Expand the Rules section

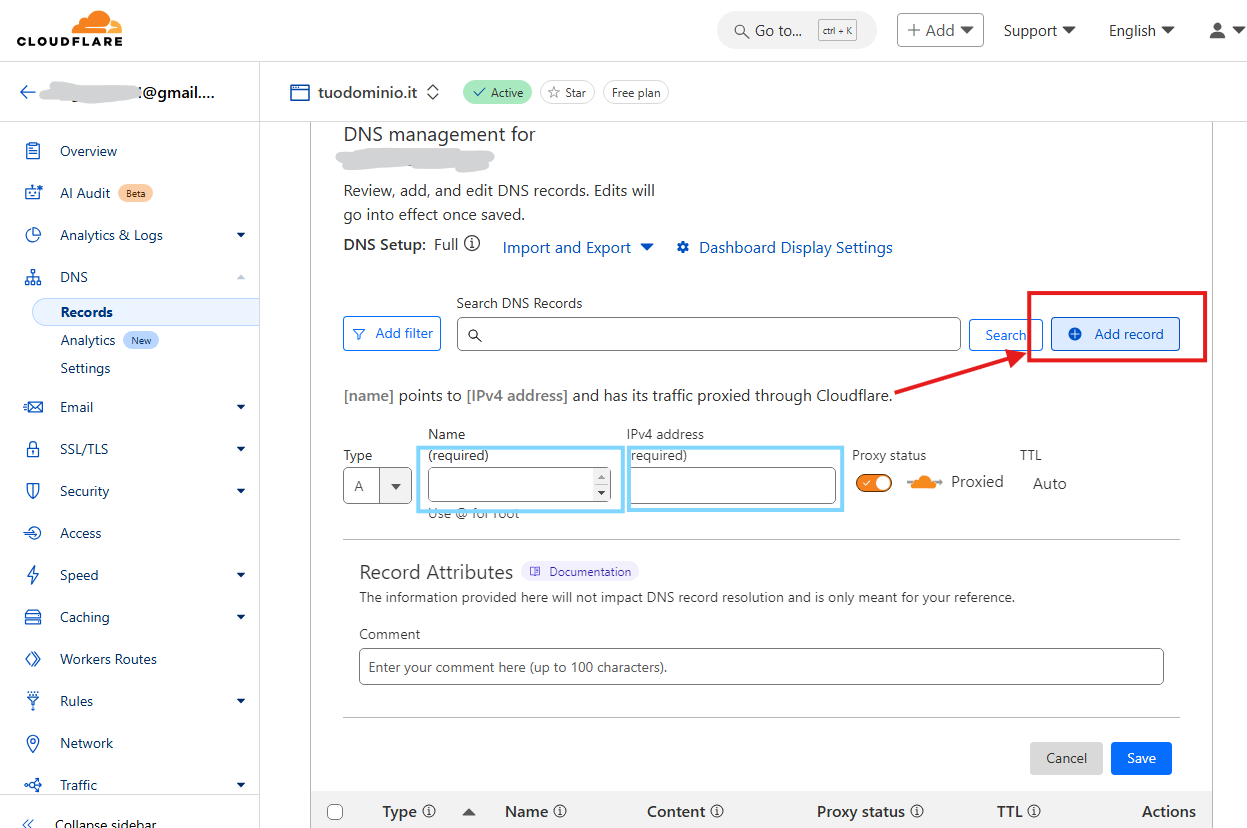tap(240, 701)
